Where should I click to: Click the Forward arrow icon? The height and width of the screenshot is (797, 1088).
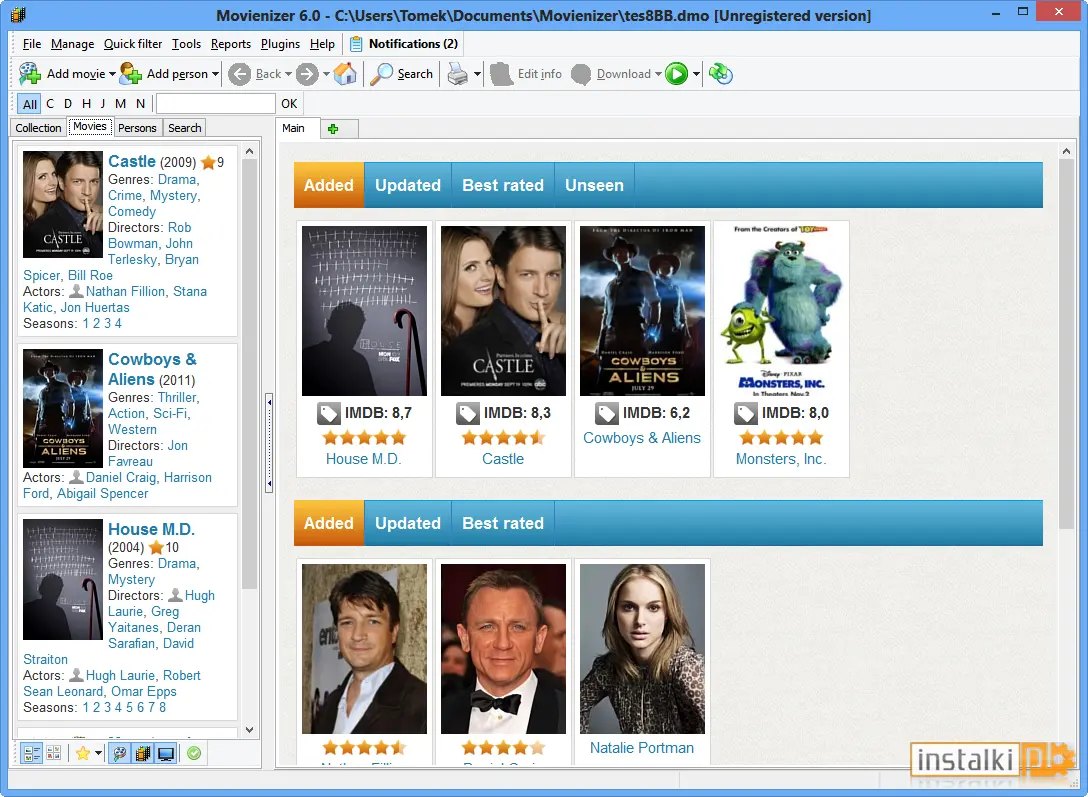click(x=307, y=74)
